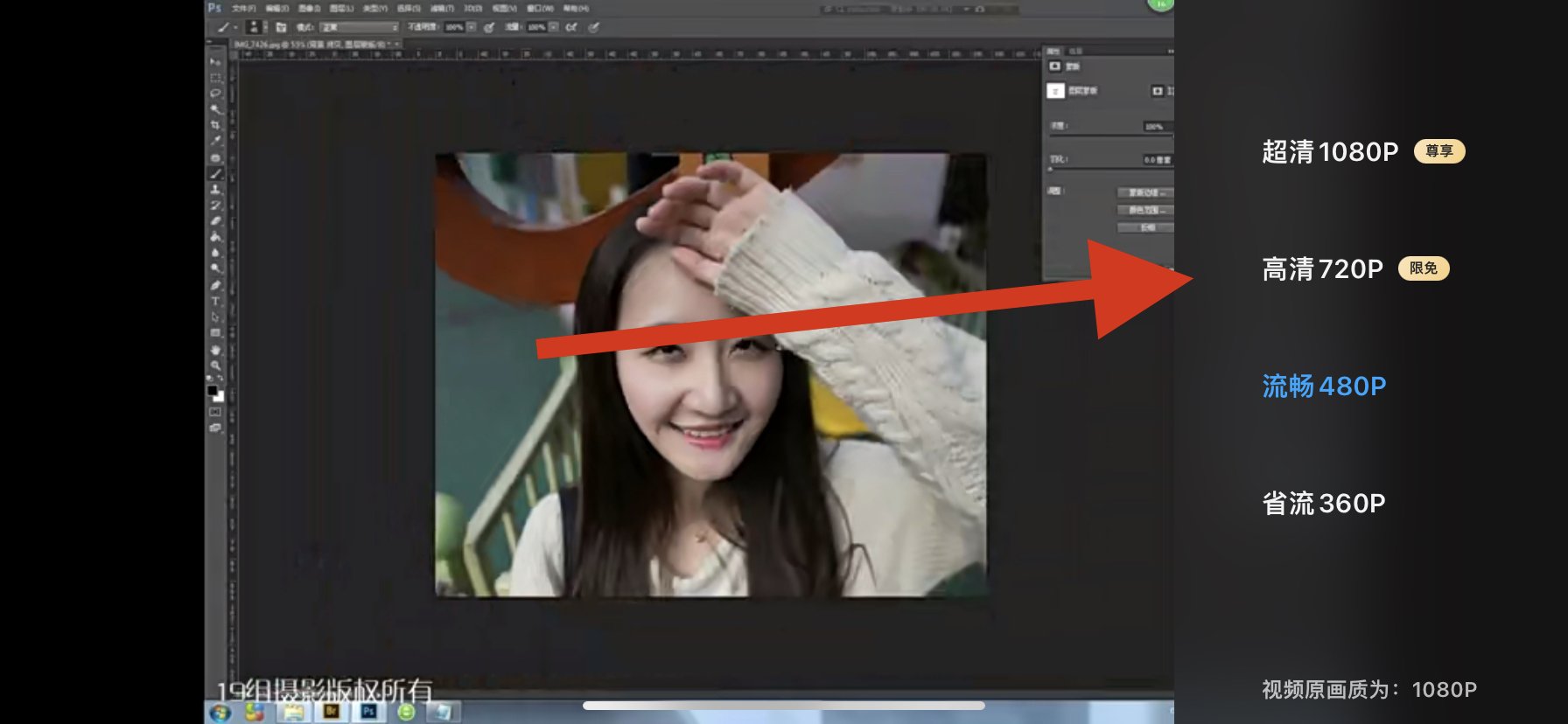Open the brush blend mode dropdown
Image resolution: width=1568 pixels, height=724 pixels.
coord(359,28)
